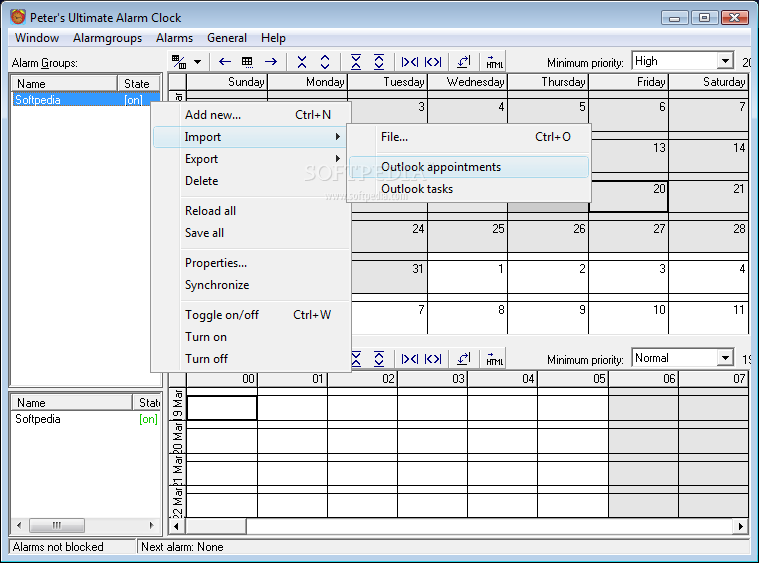This screenshot has height=563, width=759.
Task: Select Delete in the context menu
Action: click(252, 181)
